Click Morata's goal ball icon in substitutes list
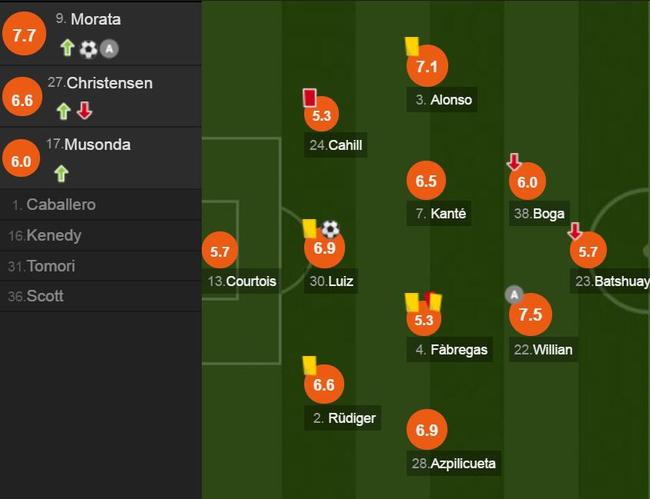This screenshot has width=650, height=499. tap(88, 49)
